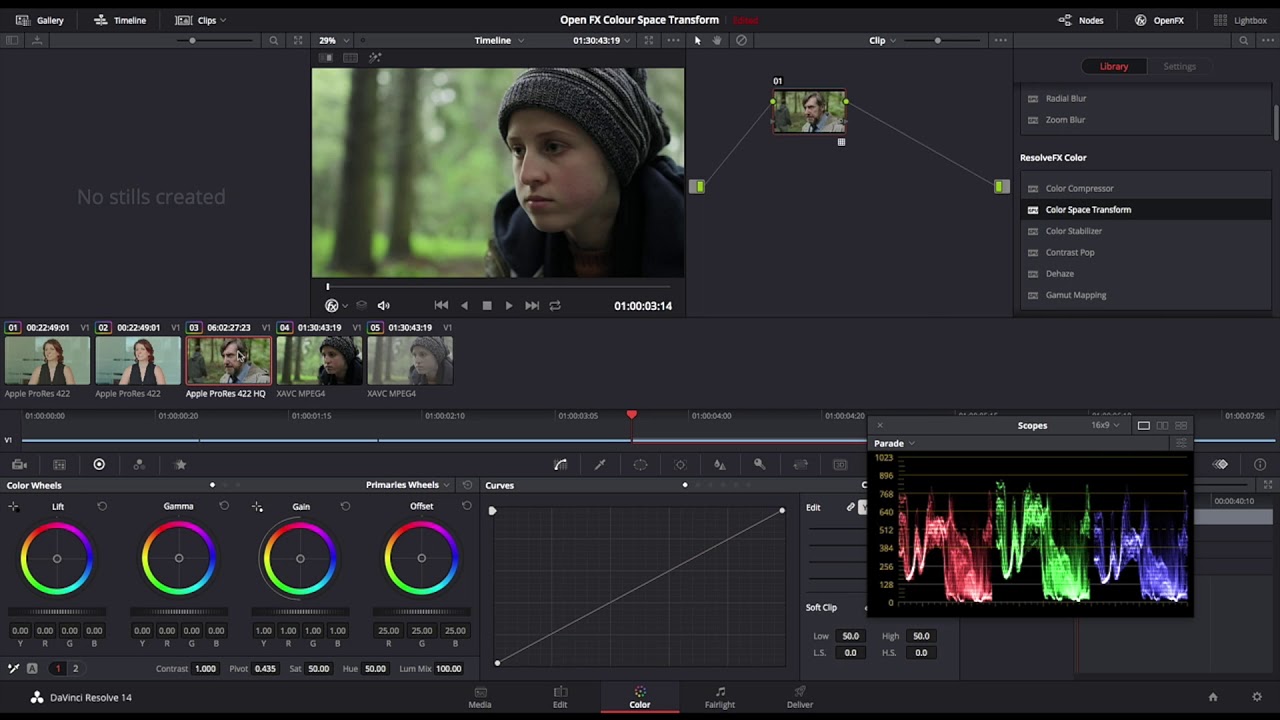Image resolution: width=1280 pixels, height=720 pixels.
Task: Open the Curves palette icon
Action: (x=560, y=465)
